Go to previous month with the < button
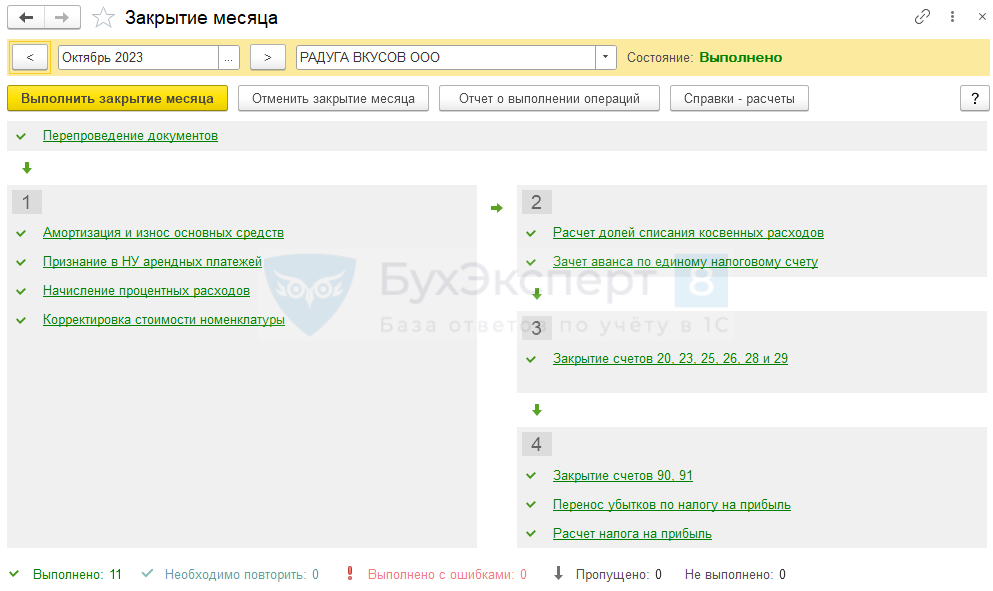This screenshot has width=993, height=591. click(x=30, y=58)
